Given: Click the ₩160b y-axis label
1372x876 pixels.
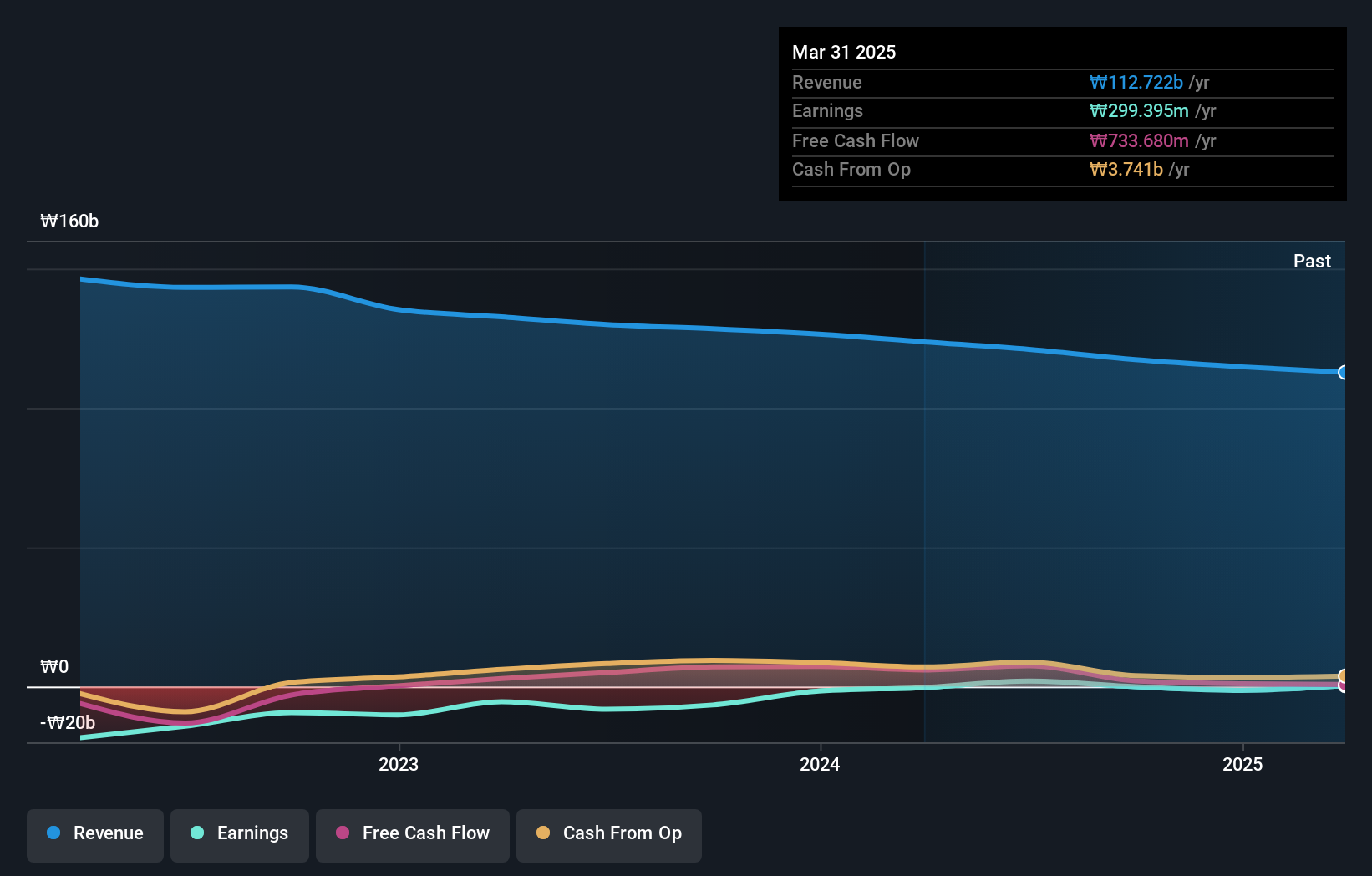Looking at the screenshot, I should tap(69, 222).
